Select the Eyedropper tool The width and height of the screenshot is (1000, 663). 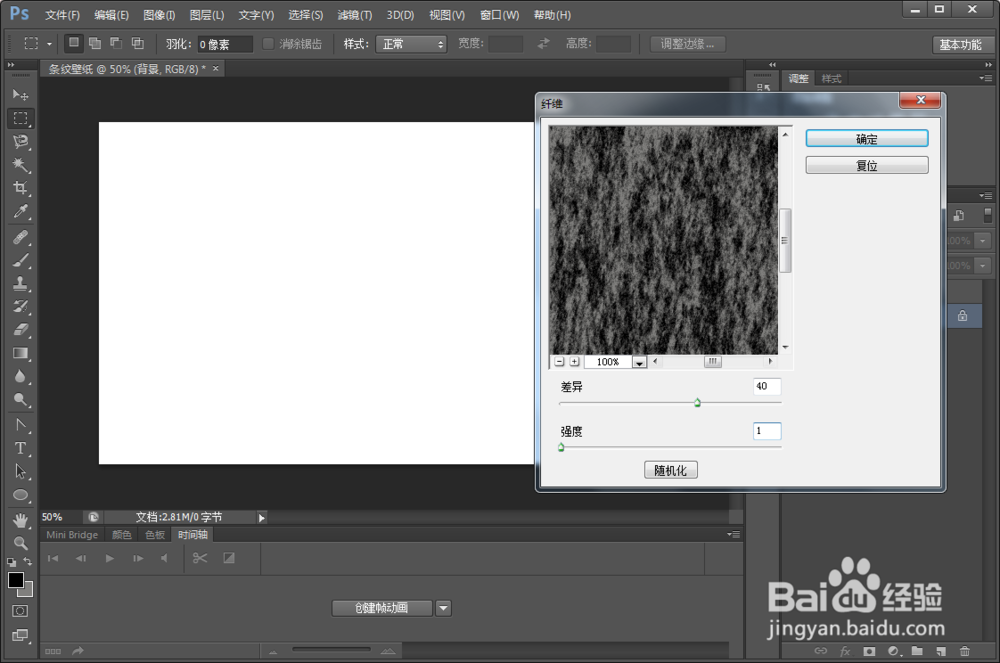[x=20, y=212]
